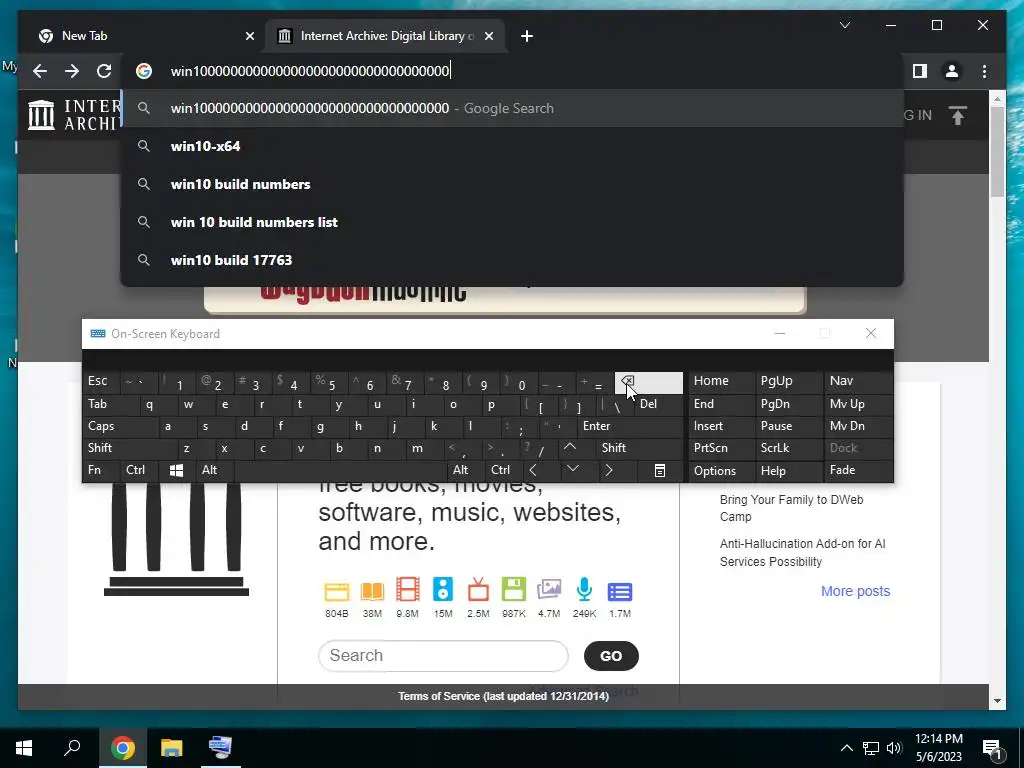Click the Home key on On-Screen Keyboard
This screenshot has height=768, width=1024.
click(721, 381)
